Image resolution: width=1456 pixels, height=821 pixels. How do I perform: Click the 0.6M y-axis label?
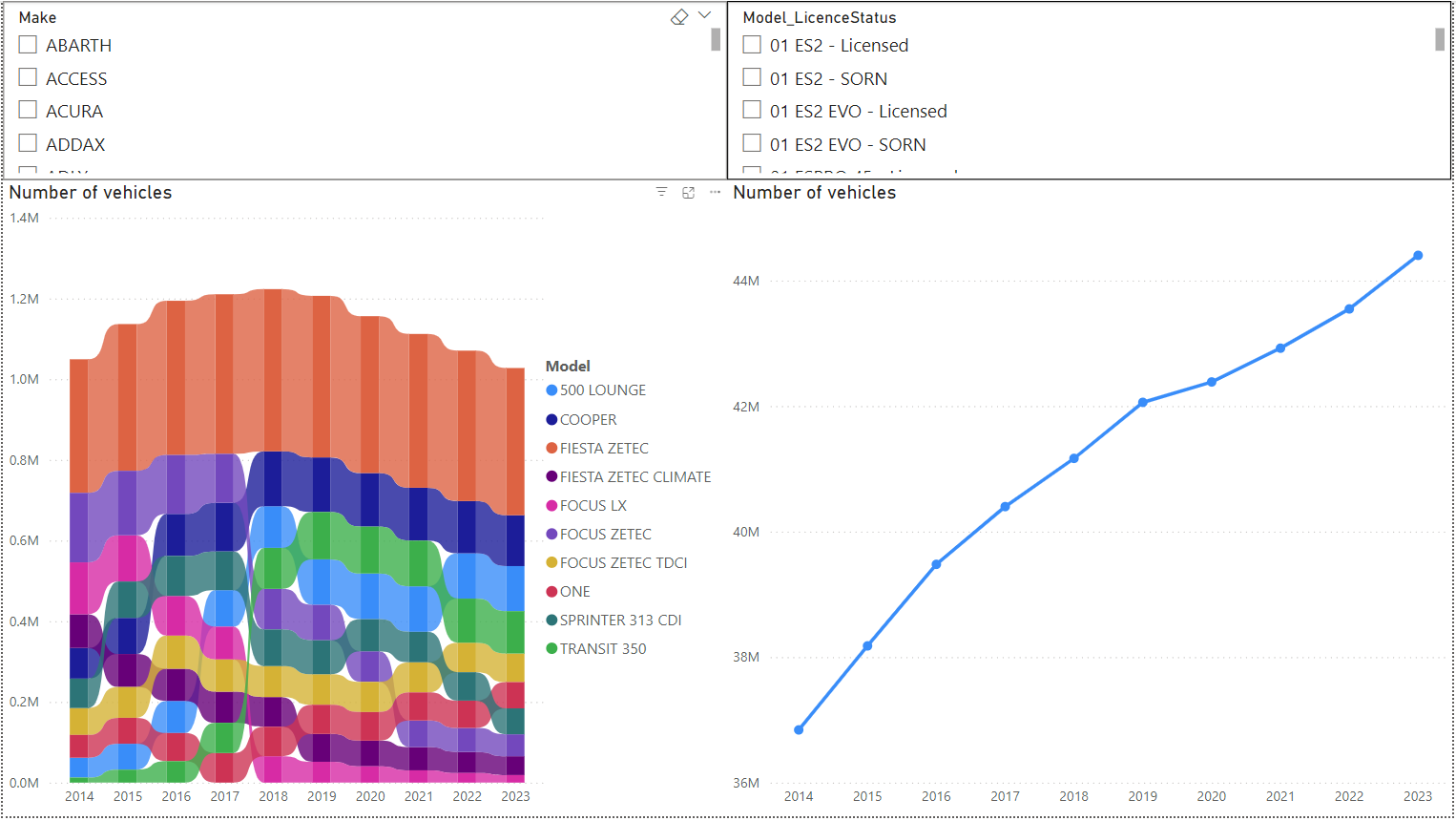[x=25, y=540]
